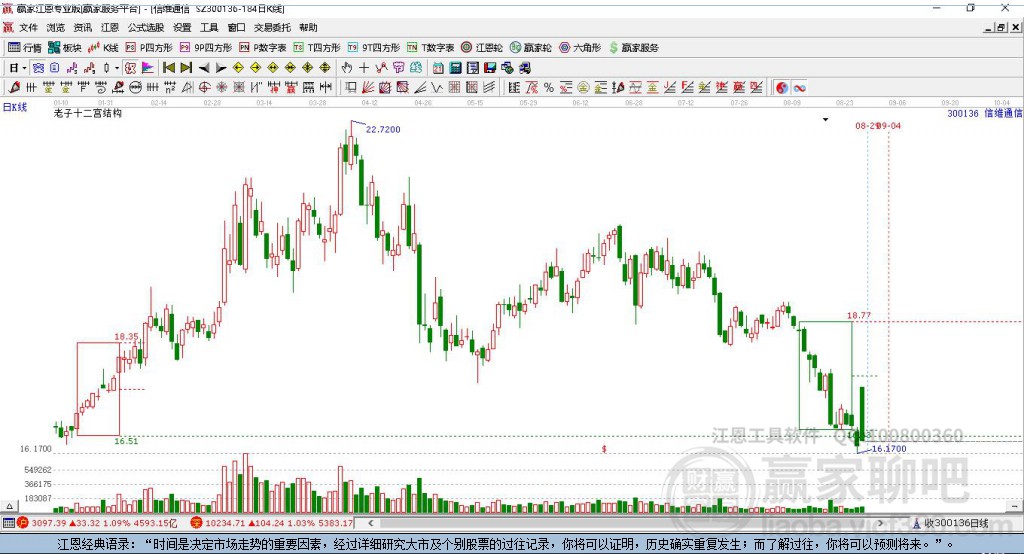The width and height of the screenshot is (1024, 554).
Task: Click the red floppy disk save icon
Action: (x=490, y=68)
